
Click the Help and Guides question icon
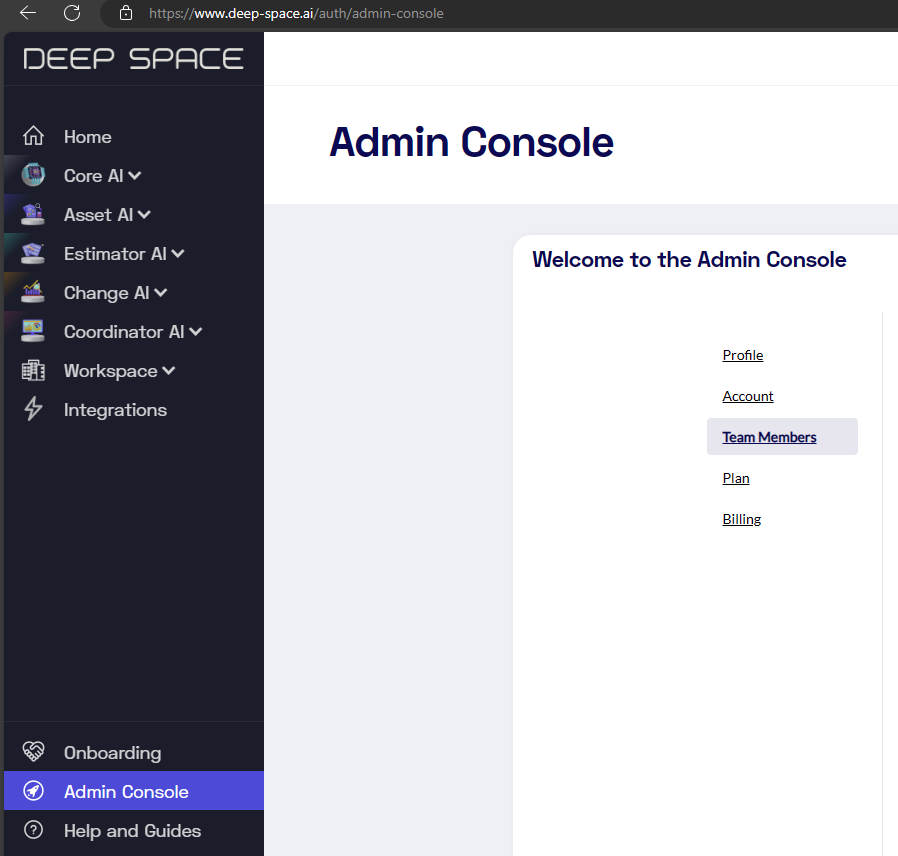coord(33,830)
